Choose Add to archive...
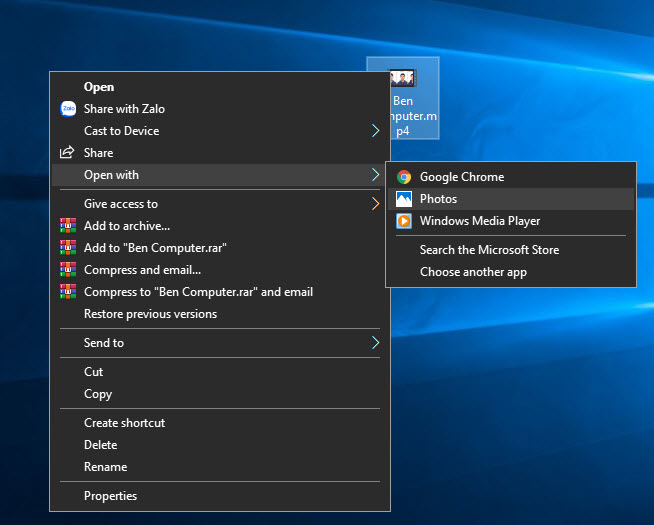This screenshot has width=654, height=525. (220, 226)
